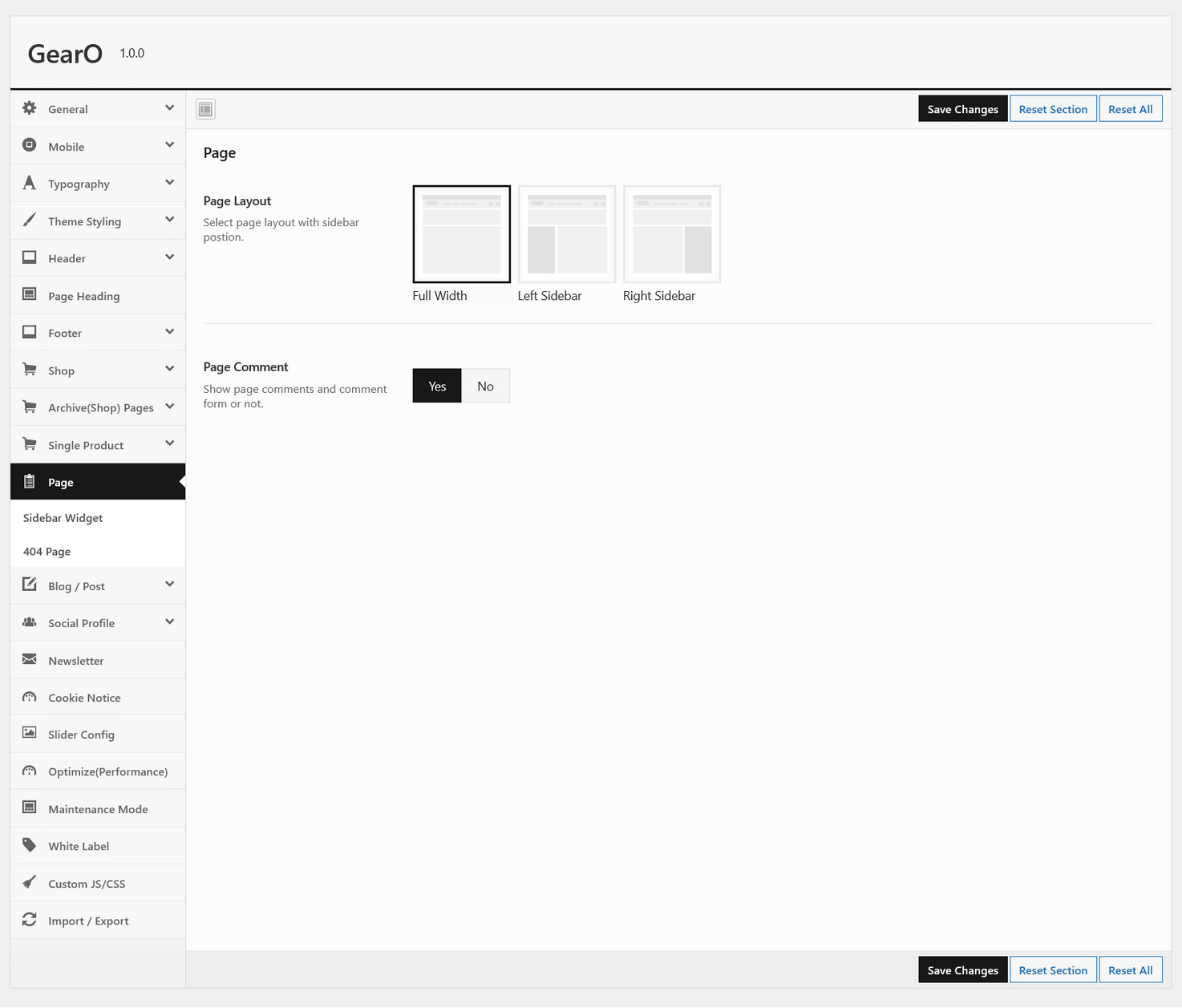Open the 404 Page submenu item
Image resolution: width=1182 pixels, height=1008 pixels.
[x=47, y=552]
